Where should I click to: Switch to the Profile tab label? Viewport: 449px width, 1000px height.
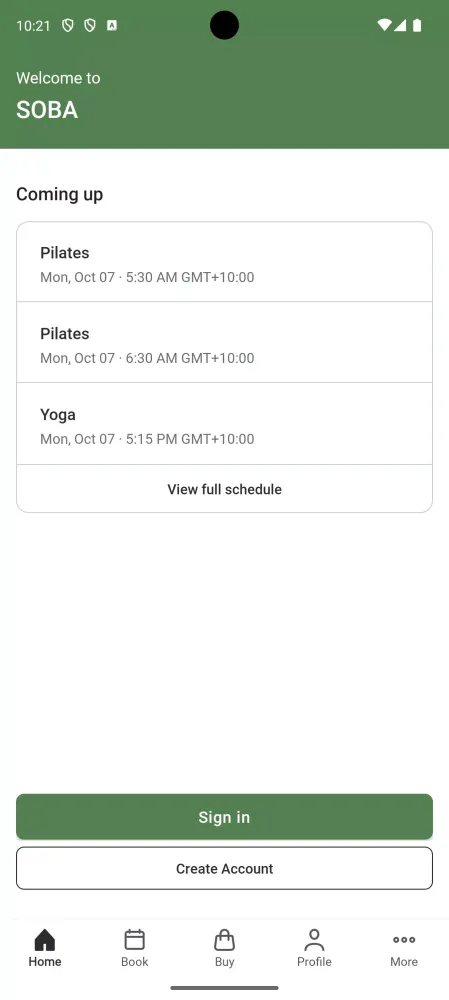pos(314,962)
